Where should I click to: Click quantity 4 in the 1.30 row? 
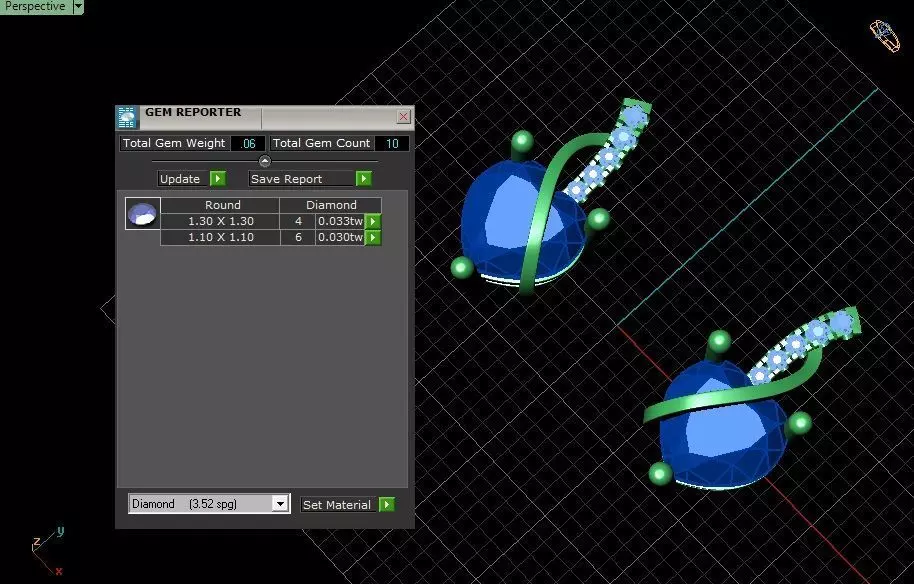[x=298, y=221]
